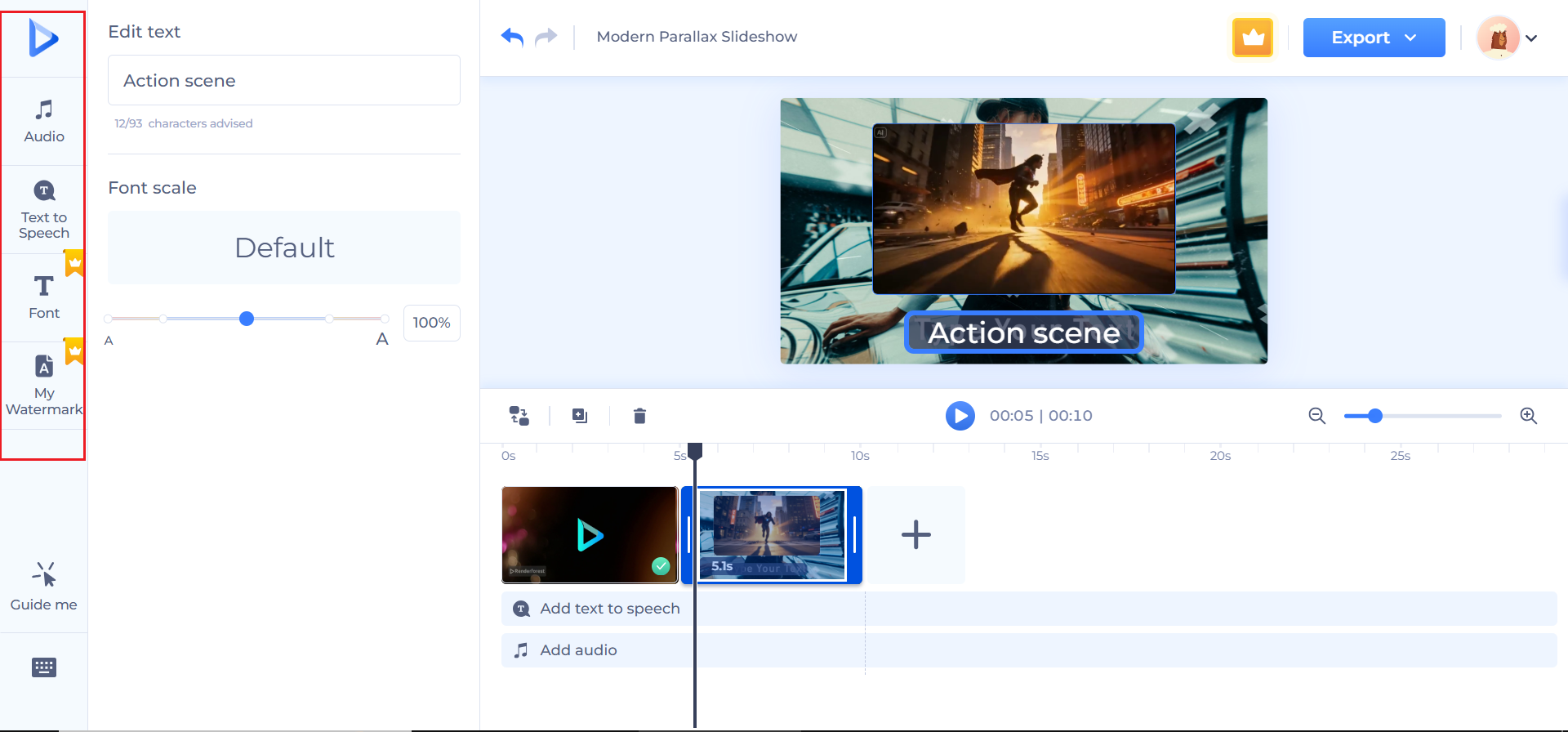Viewport: 1568px width, 732px height.
Task: Open the Text to Speech panel
Action: pyautogui.click(x=44, y=210)
